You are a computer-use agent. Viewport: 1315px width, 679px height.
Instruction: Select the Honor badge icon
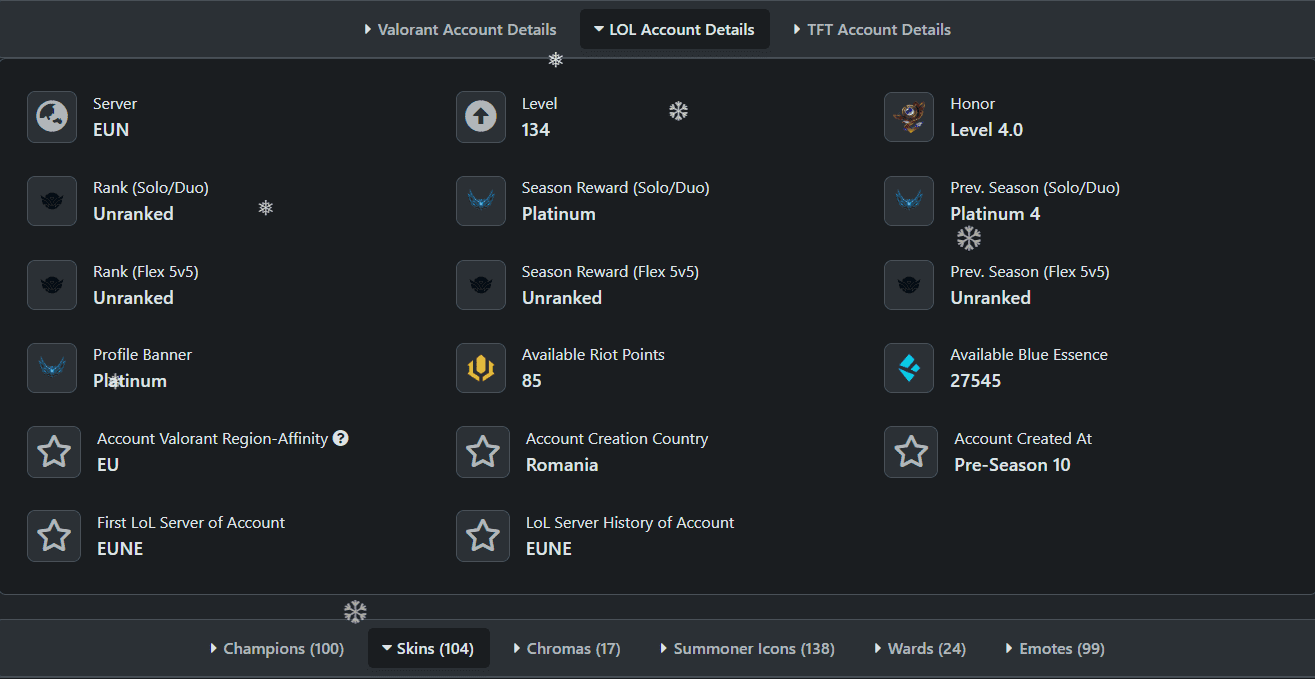(909, 117)
